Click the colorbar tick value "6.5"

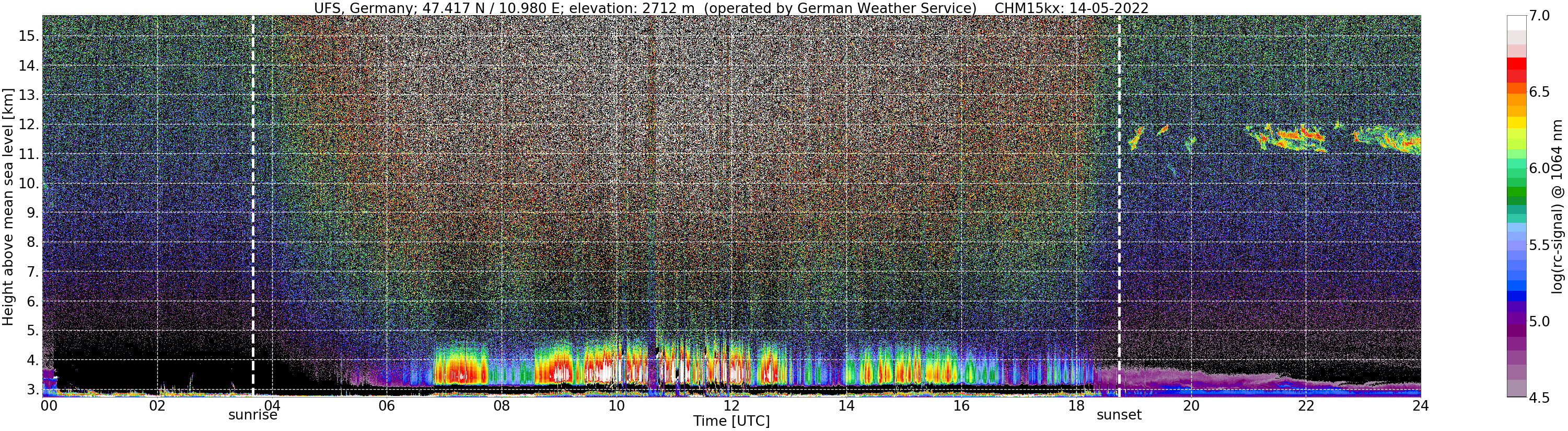click(1539, 92)
